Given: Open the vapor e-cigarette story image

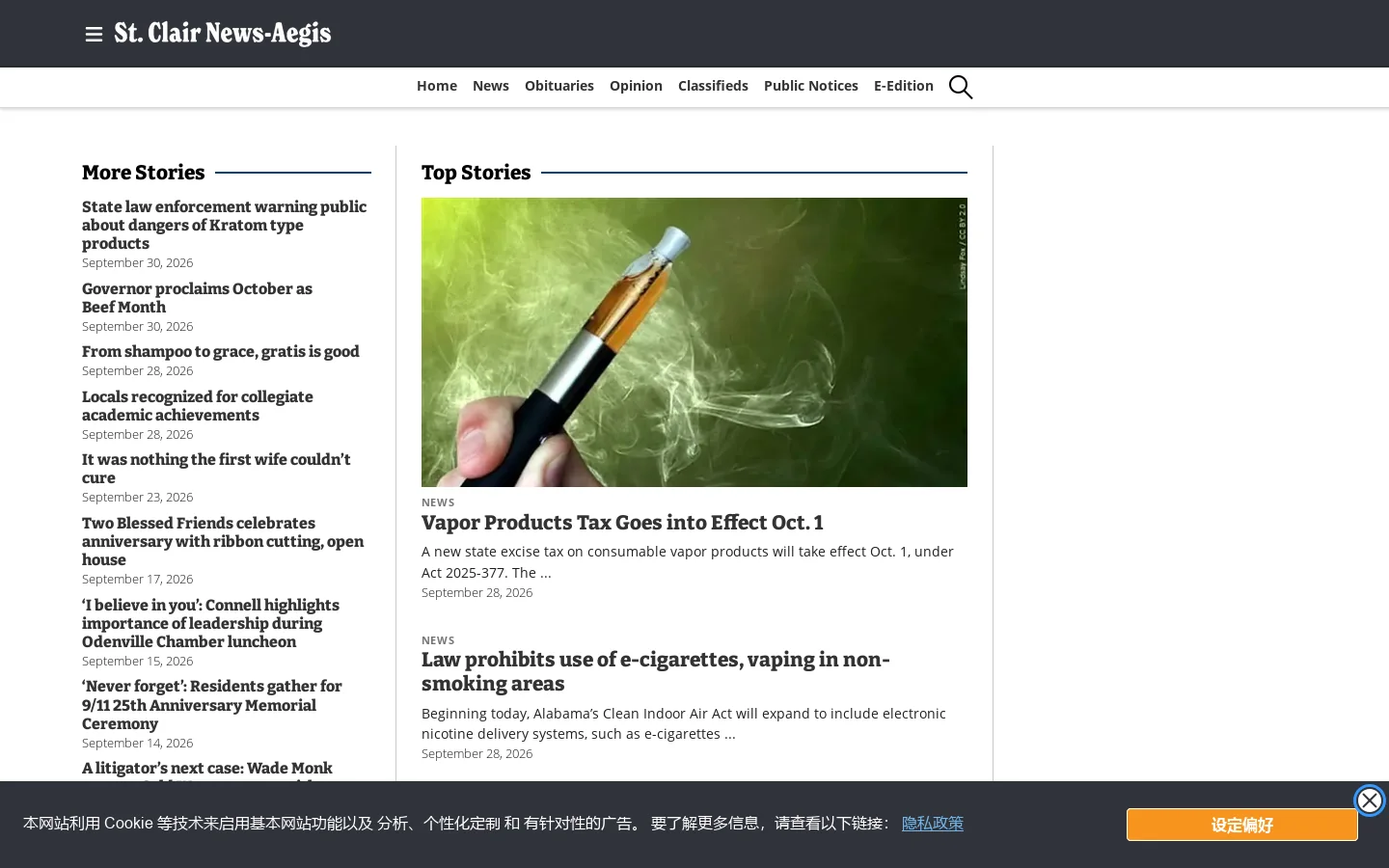Looking at the screenshot, I should (x=694, y=342).
